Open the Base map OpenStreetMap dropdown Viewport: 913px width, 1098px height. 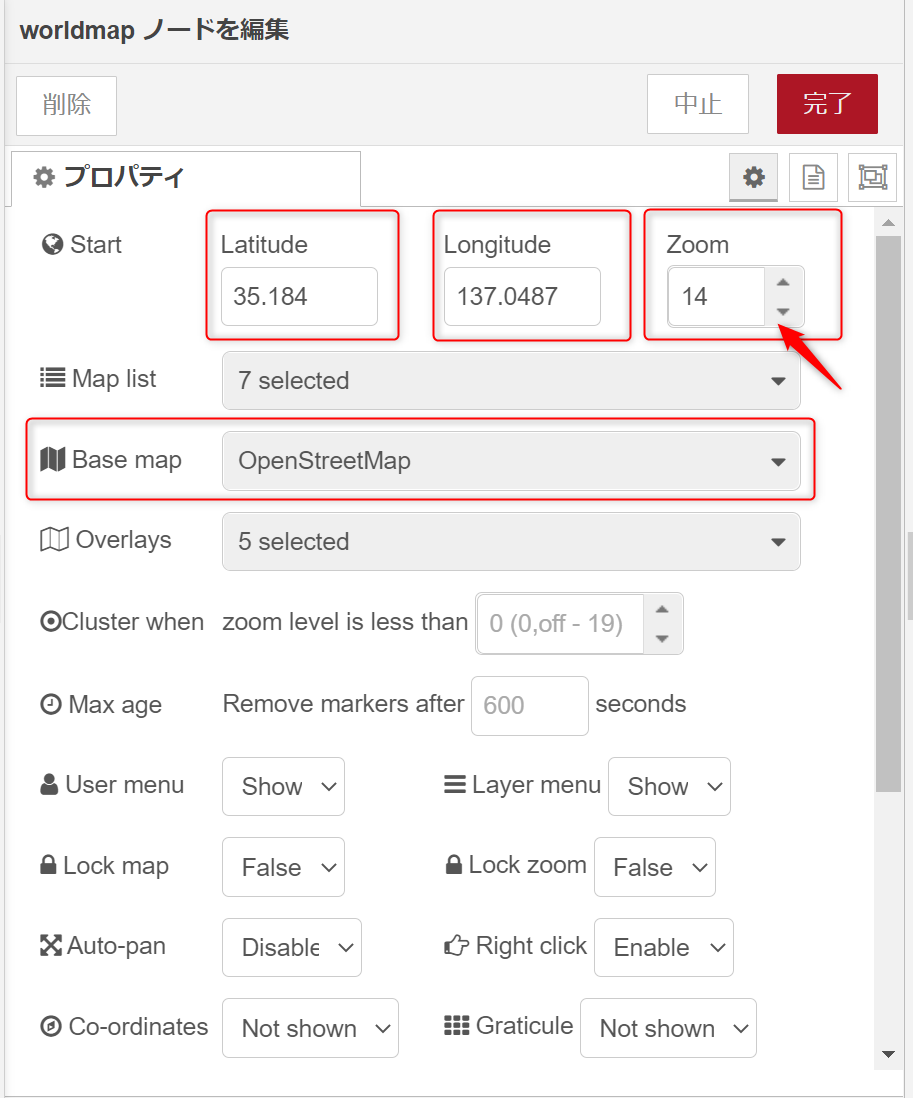(511, 461)
